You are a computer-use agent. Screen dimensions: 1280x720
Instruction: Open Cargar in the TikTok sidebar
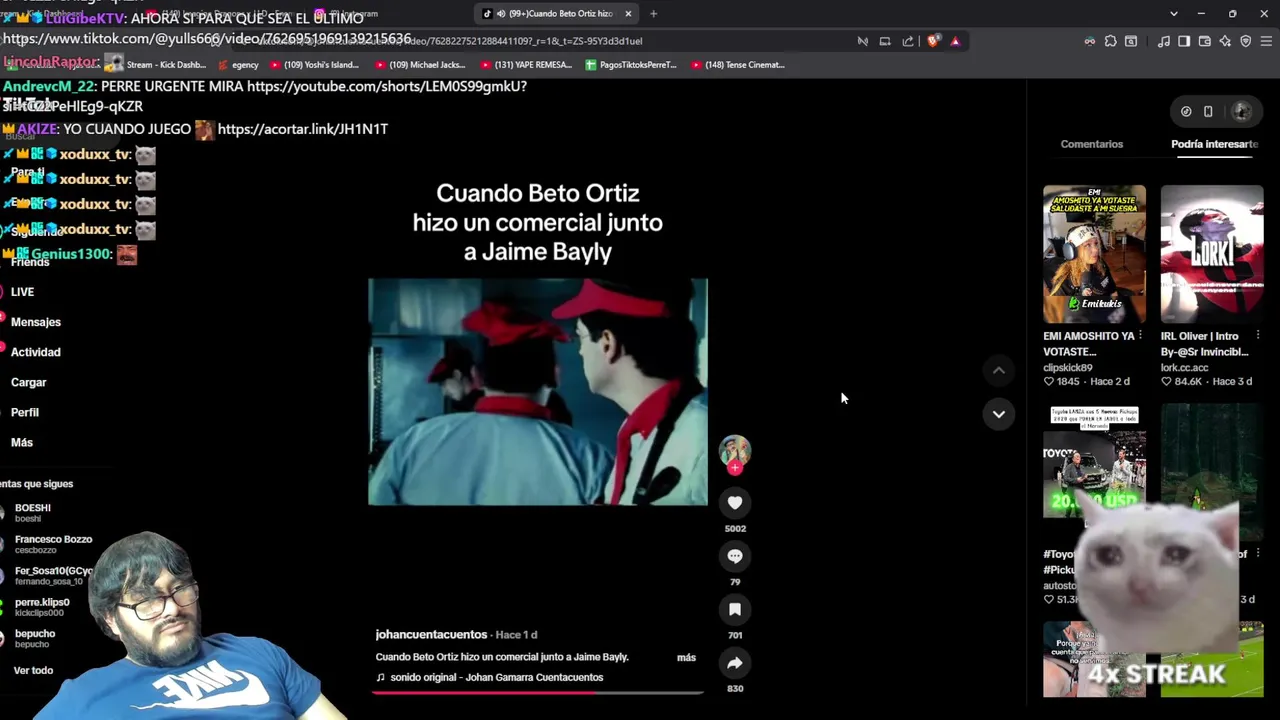28,382
